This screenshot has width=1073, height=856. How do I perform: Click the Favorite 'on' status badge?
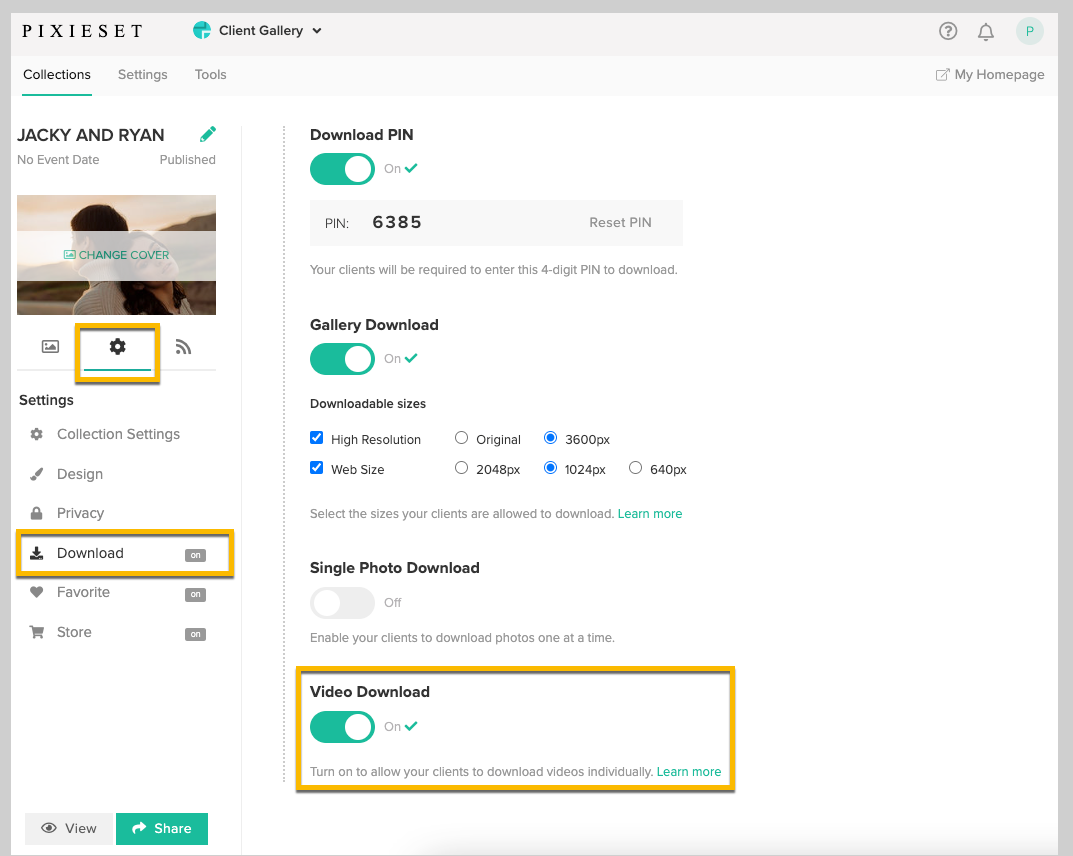tap(196, 595)
